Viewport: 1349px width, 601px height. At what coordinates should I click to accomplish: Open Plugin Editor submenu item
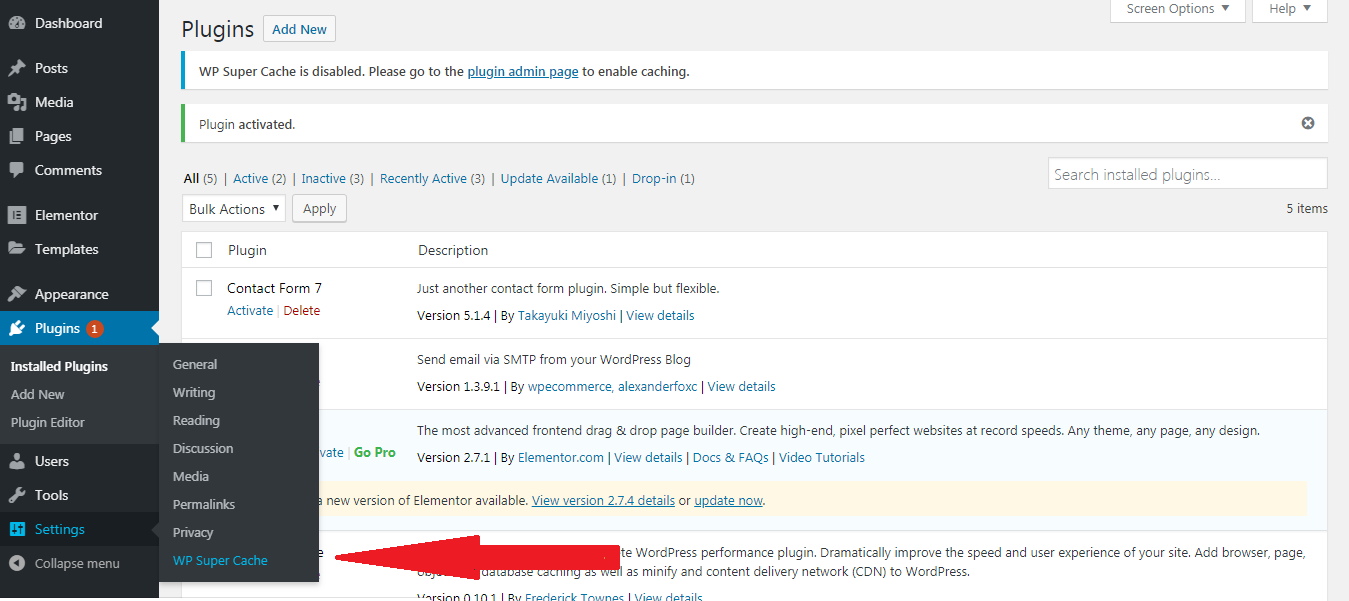pyautogui.click(x=48, y=422)
